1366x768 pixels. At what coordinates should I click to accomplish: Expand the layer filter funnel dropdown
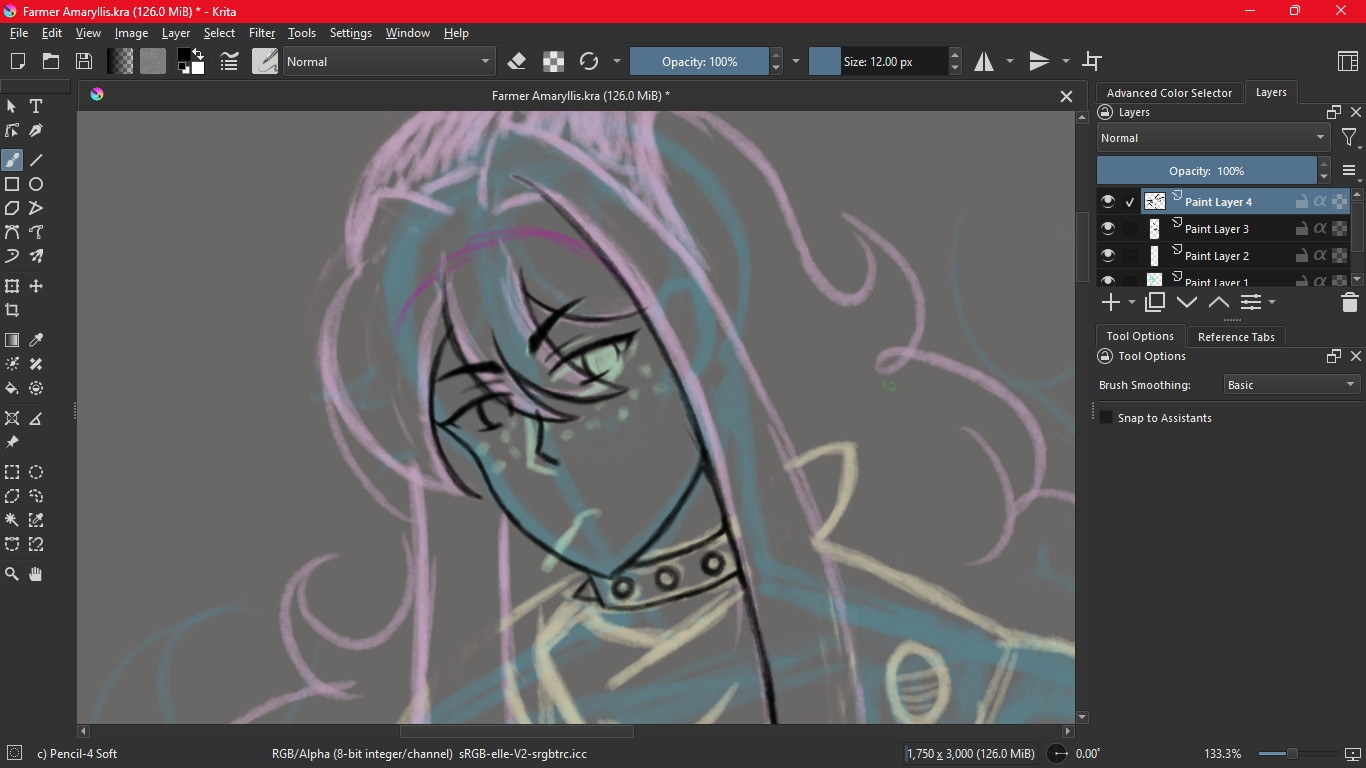(x=1350, y=138)
